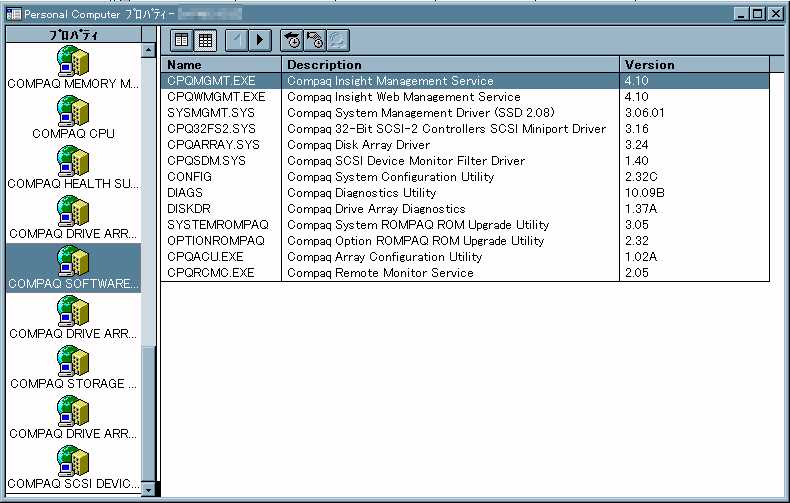The width and height of the screenshot is (790, 503).
Task: Select the SYSTEMROMPAQ name cell
Action: pyautogui.click(x=218, y=225)
